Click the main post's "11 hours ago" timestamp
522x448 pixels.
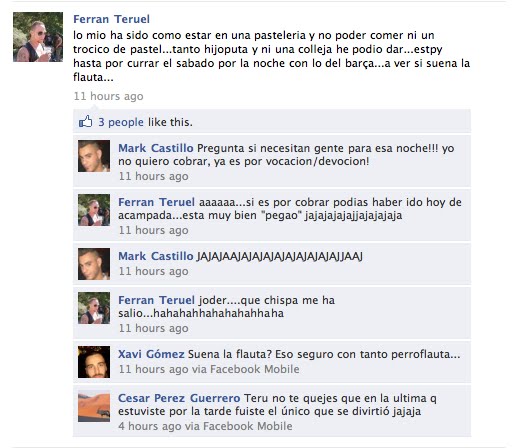[x=109, y=96]
